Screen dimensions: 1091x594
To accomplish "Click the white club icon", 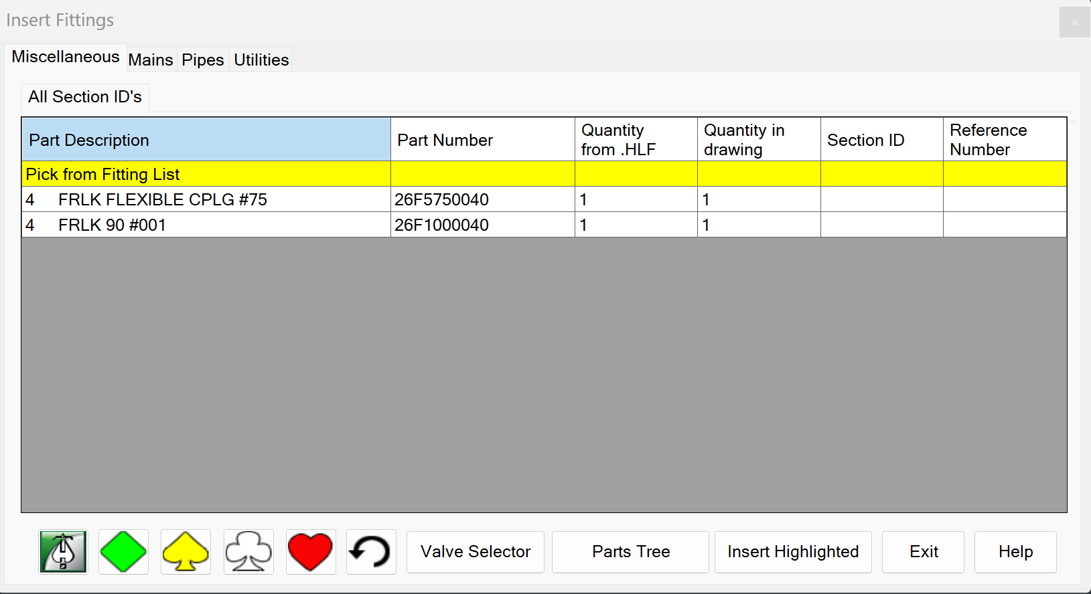I will [248, 552].
